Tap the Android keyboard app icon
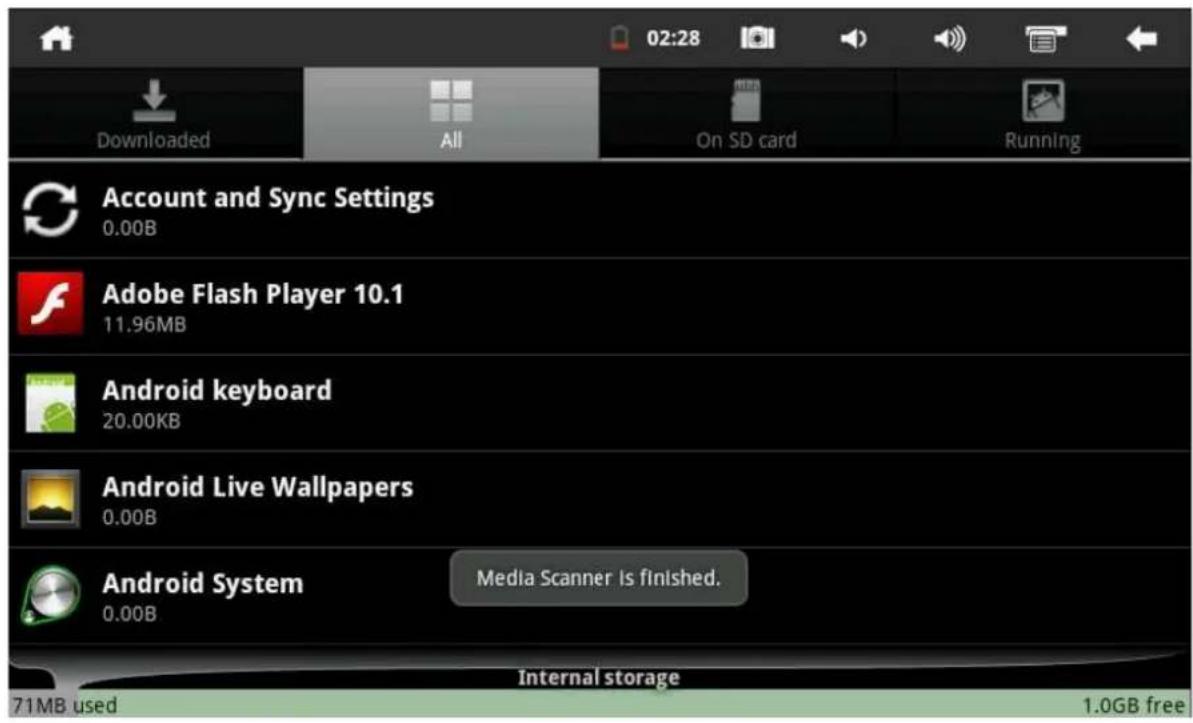 [50, 403]
